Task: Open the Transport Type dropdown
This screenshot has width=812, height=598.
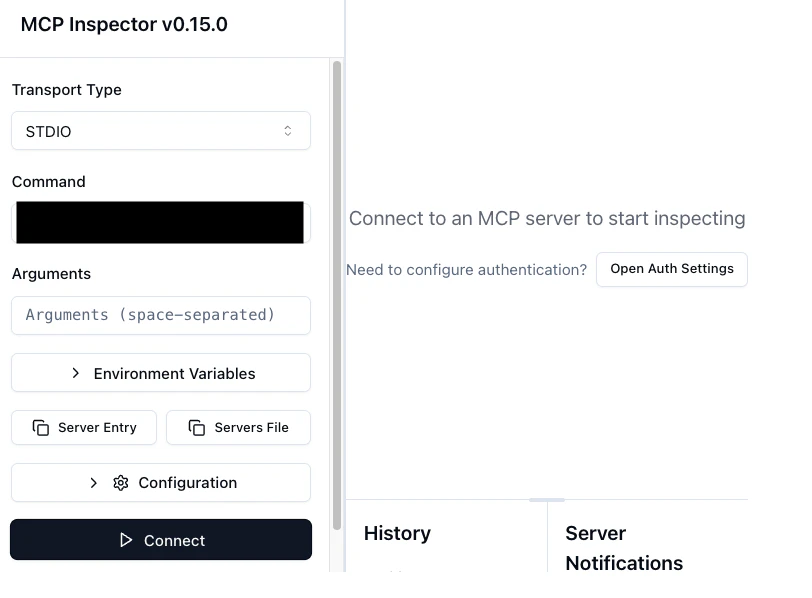Action: coord(161,131)
